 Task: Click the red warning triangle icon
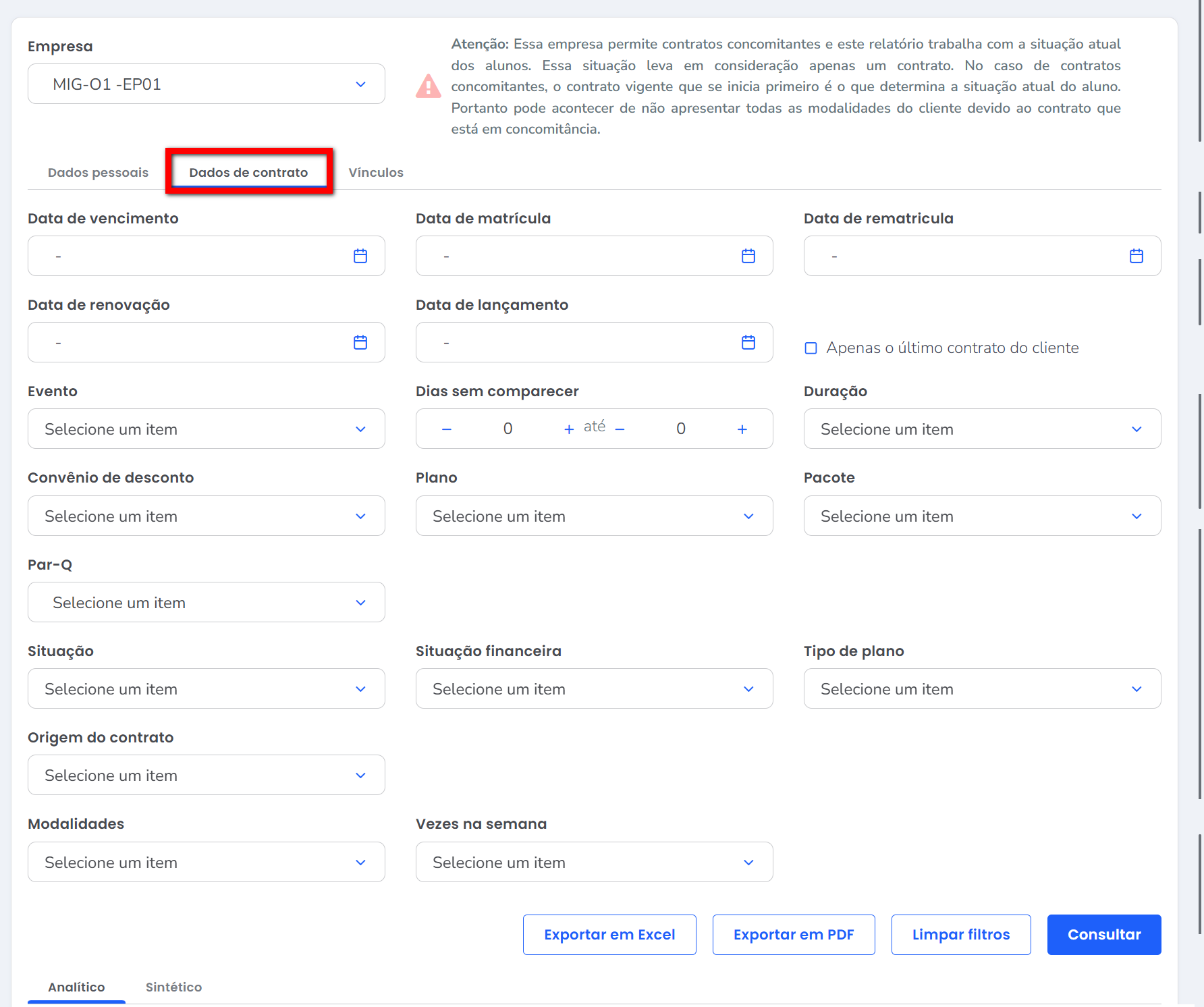tap(429, 86)
